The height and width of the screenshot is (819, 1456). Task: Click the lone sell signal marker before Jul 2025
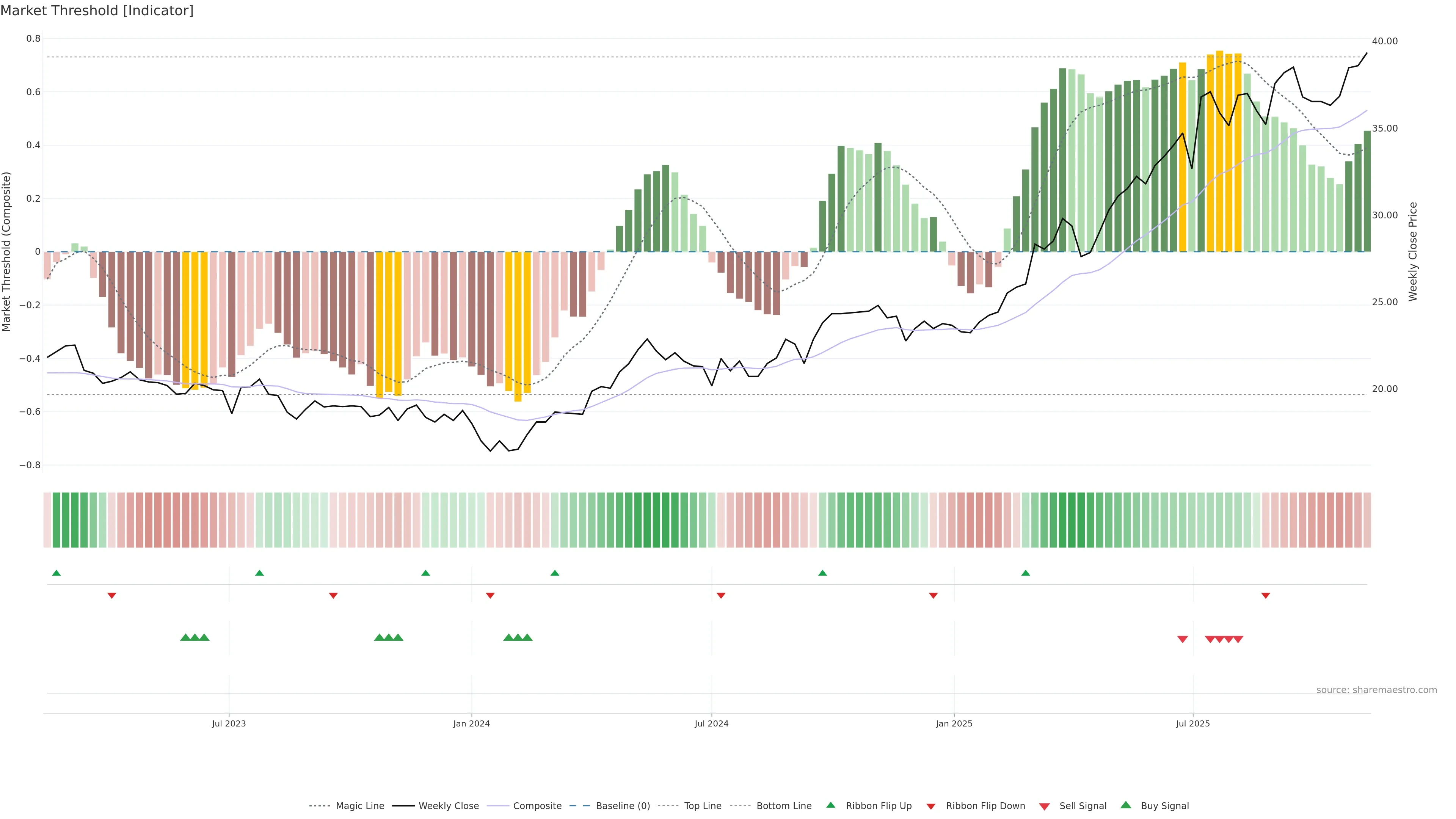tap(1183, 639)
